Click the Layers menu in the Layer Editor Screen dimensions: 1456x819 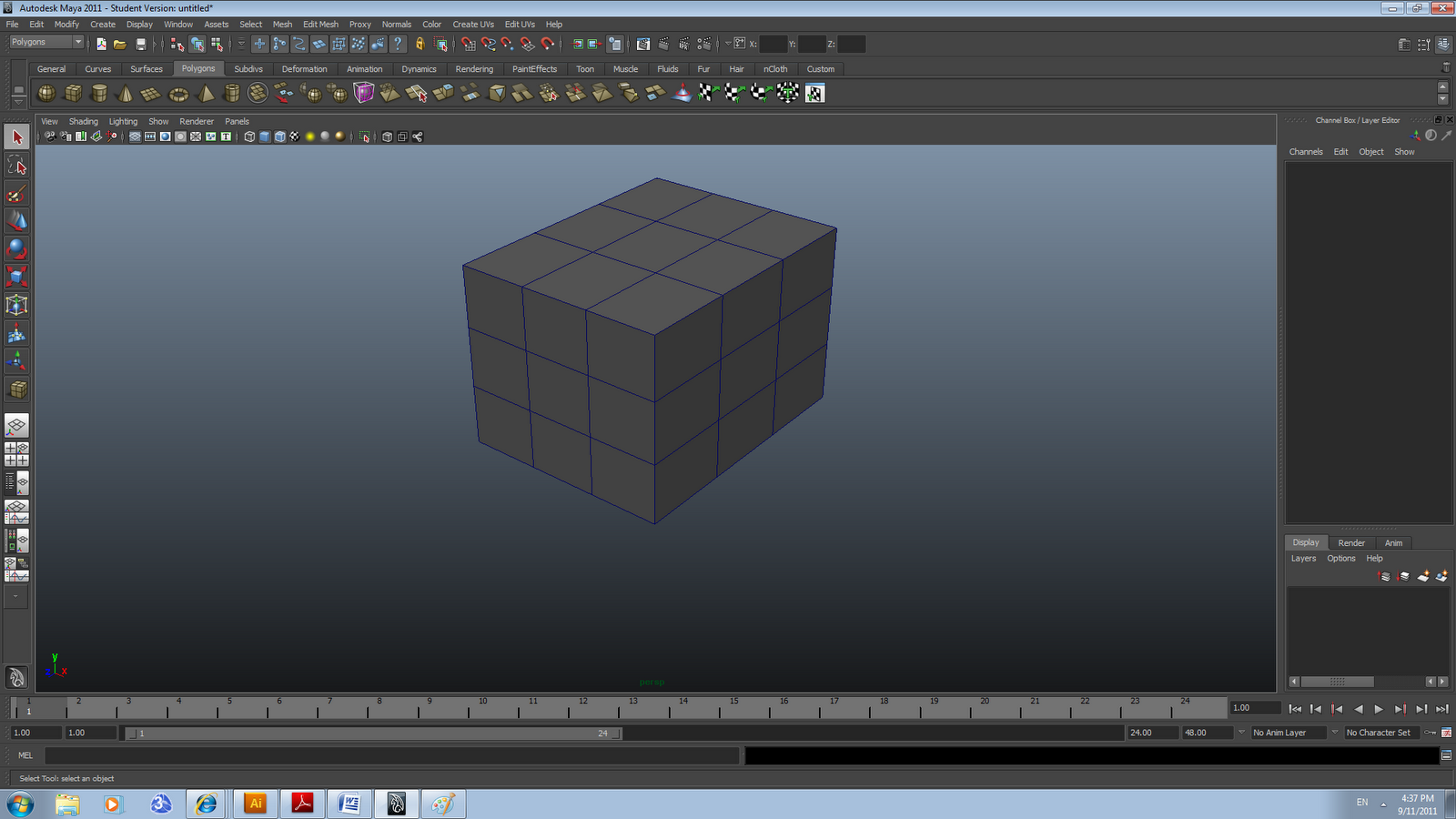[x=1302, y=558]
